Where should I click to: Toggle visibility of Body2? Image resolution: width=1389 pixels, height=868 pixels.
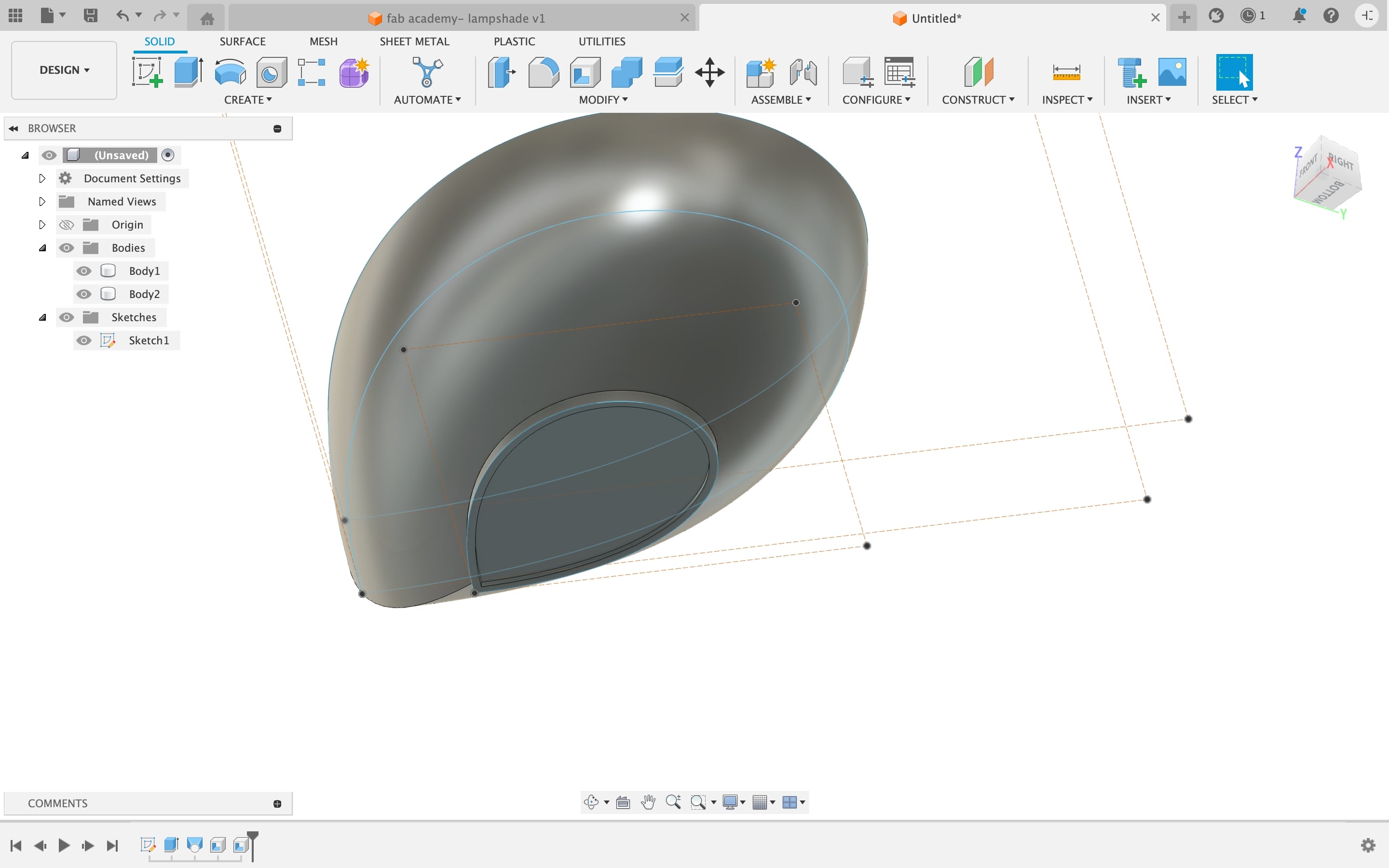(x=84, y=294)
